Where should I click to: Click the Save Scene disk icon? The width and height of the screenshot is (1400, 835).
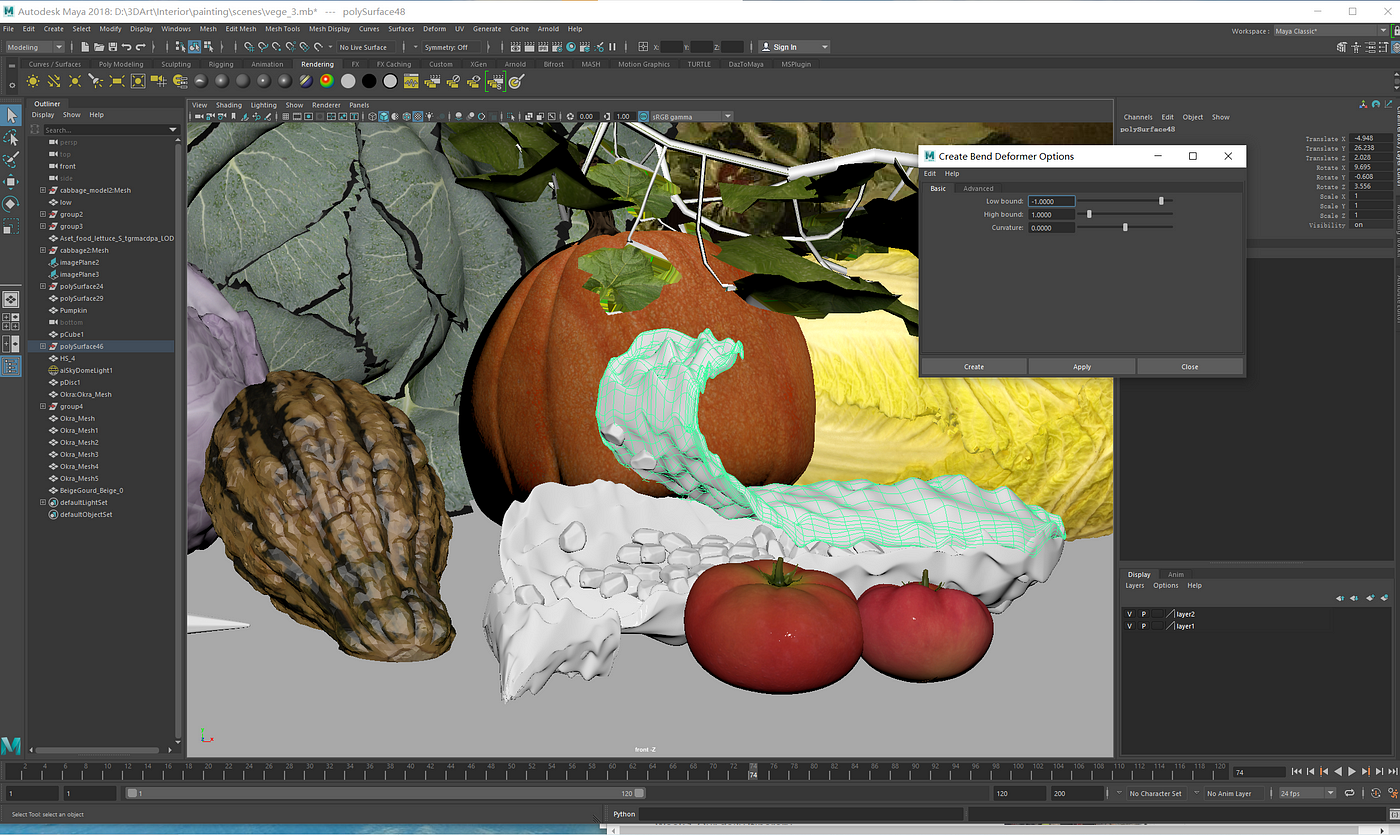pyautogui.click(x=113, y=47)
